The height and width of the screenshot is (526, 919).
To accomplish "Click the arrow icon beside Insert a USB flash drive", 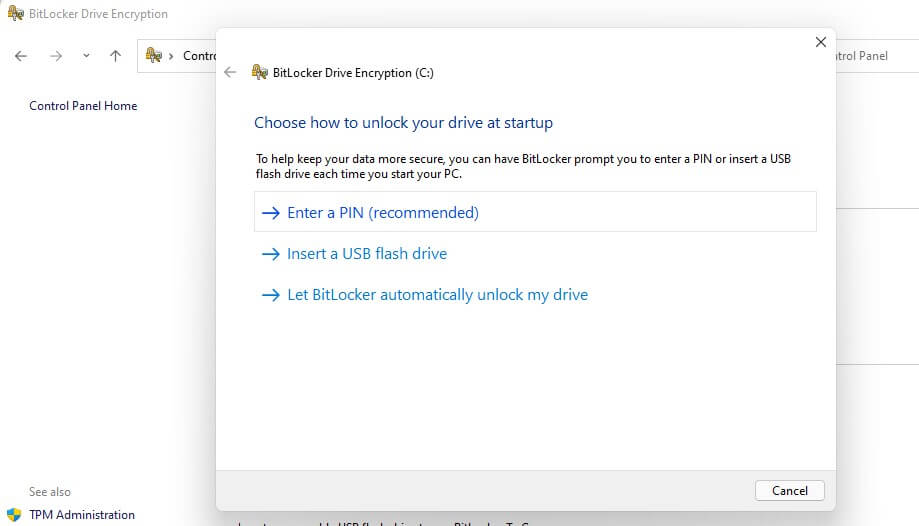I will (x=270, y=254).
